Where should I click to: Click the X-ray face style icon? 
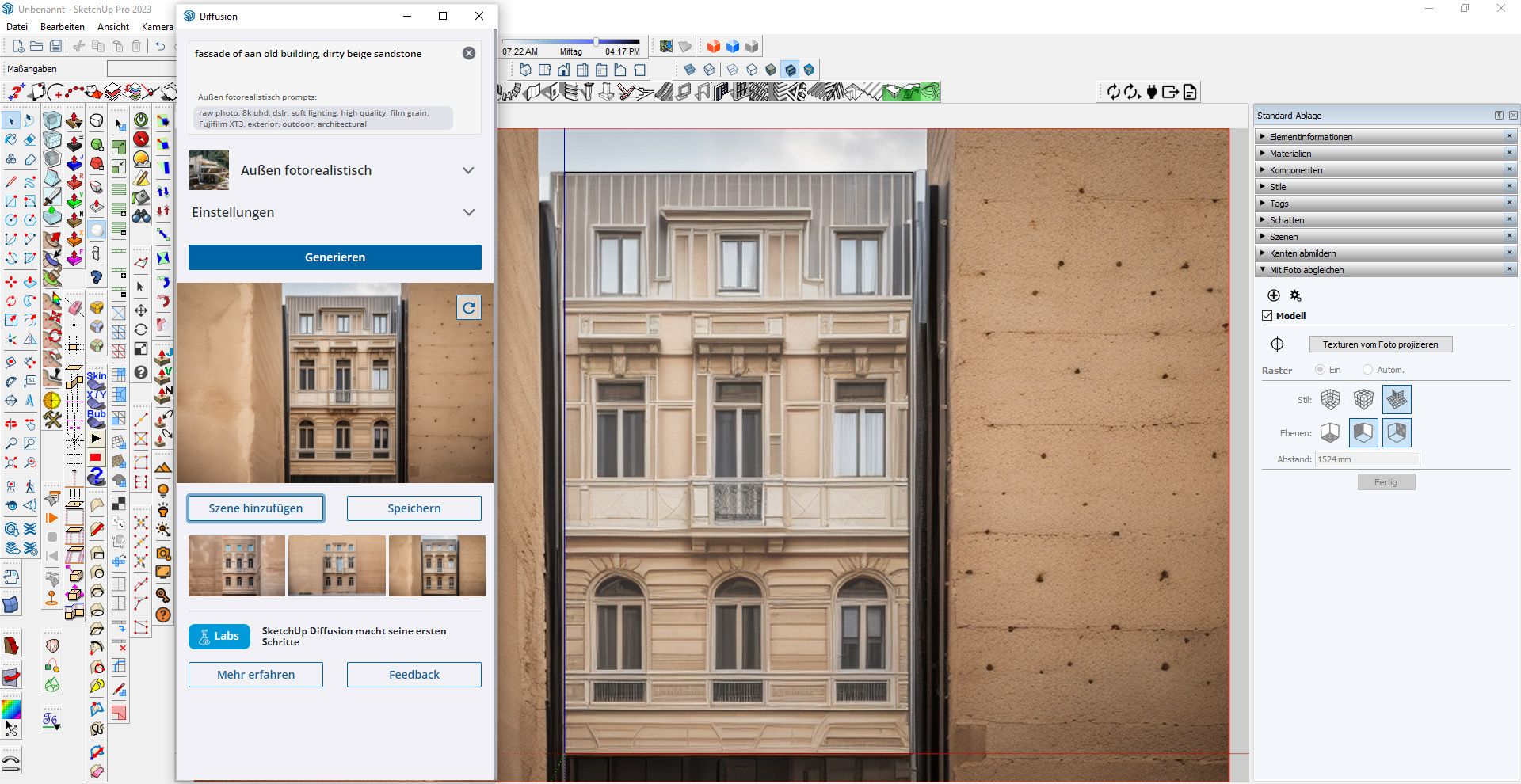coord(689,70)
